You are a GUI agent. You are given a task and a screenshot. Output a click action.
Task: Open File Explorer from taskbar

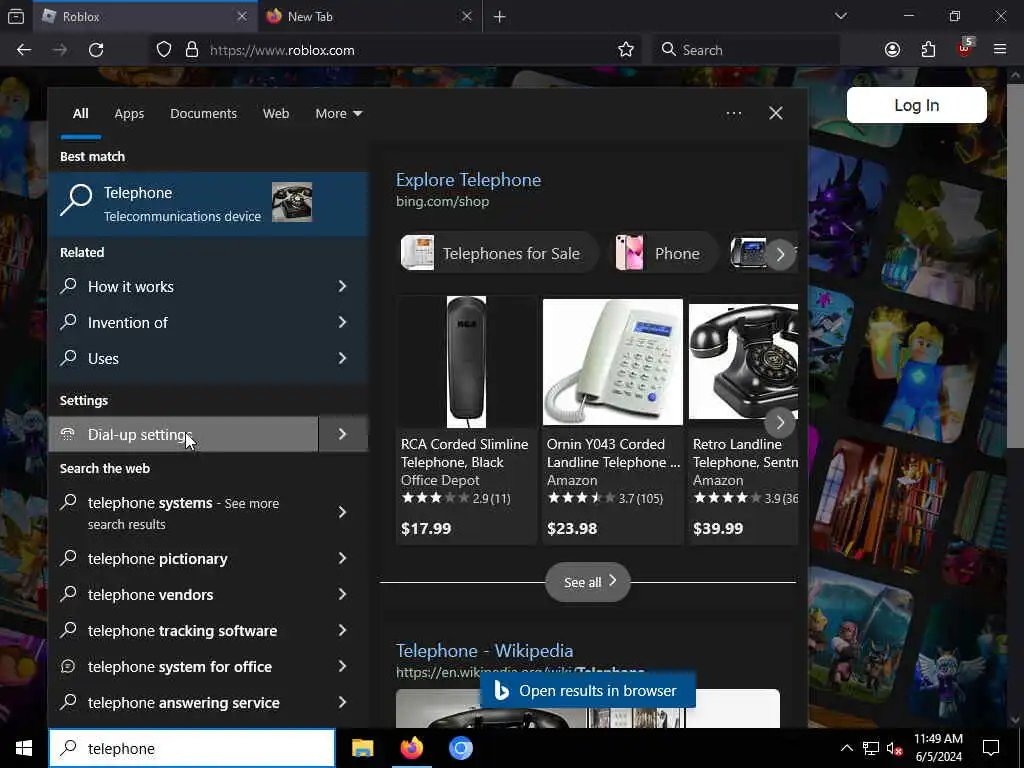[x=362, y=748]
